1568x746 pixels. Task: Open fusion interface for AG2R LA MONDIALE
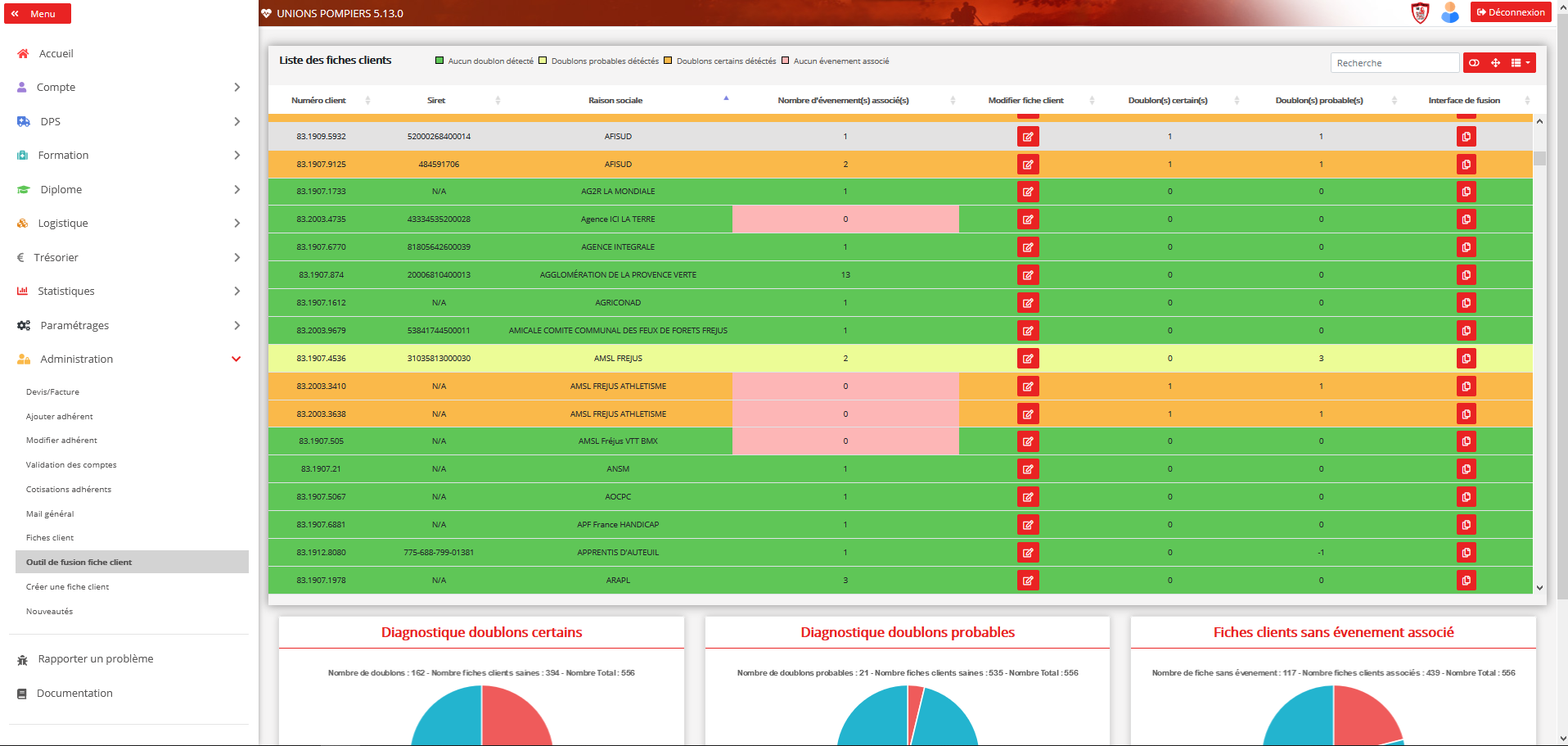[1466, 192]
